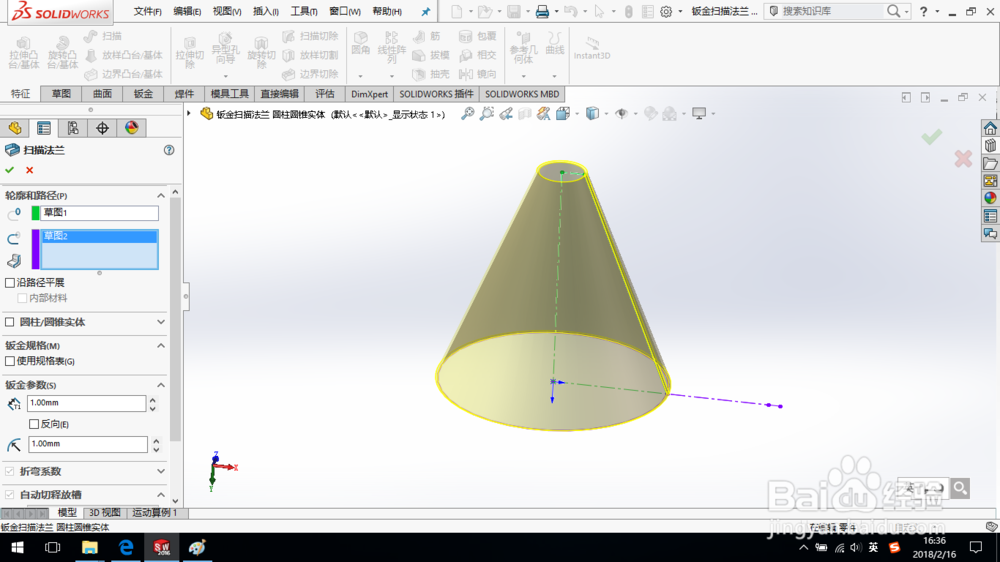Enable 使用规格表 checkbox

tap(10, 361)
